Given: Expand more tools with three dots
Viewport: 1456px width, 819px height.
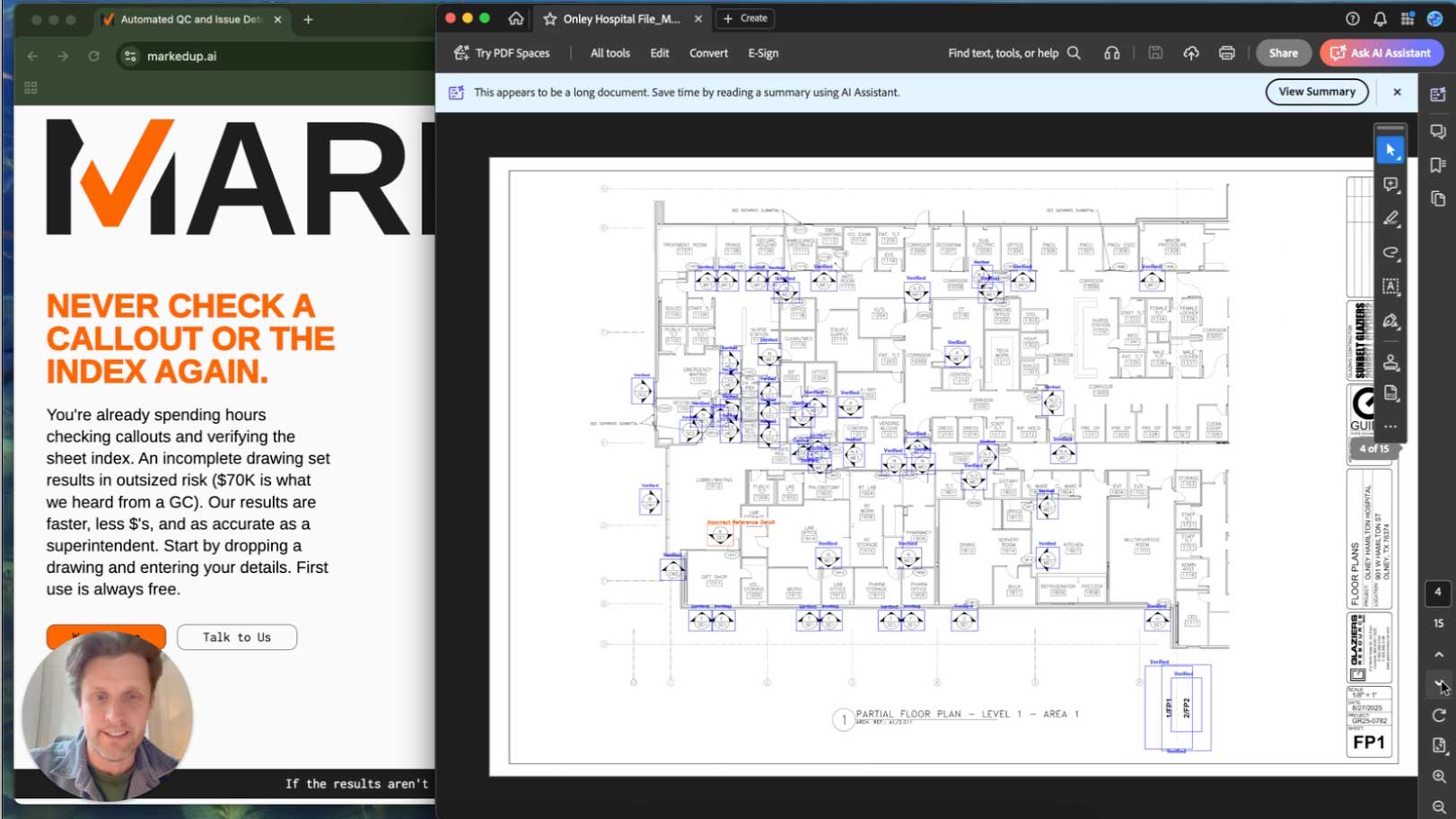Looking at the screenshot, I should tap(1390, 427).
